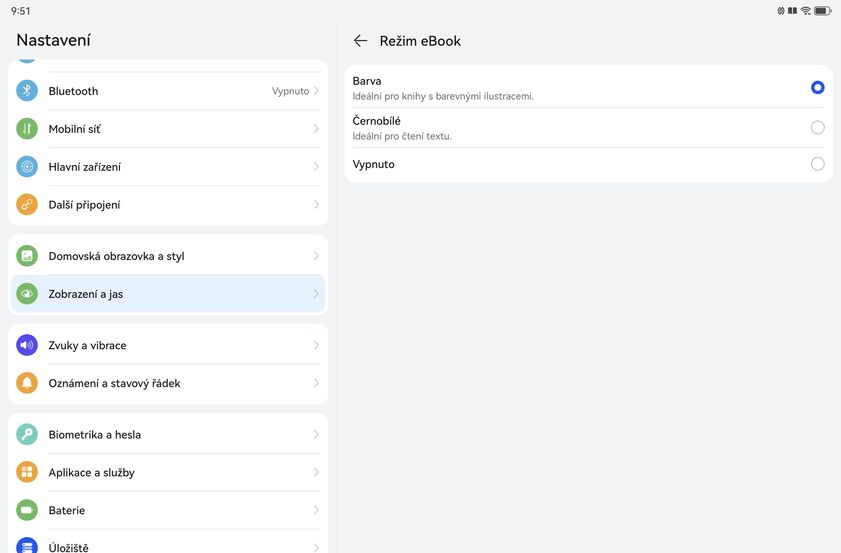Tap the battery indicator in status bar
The image size is (841, 553).
[x=822, y=11]
